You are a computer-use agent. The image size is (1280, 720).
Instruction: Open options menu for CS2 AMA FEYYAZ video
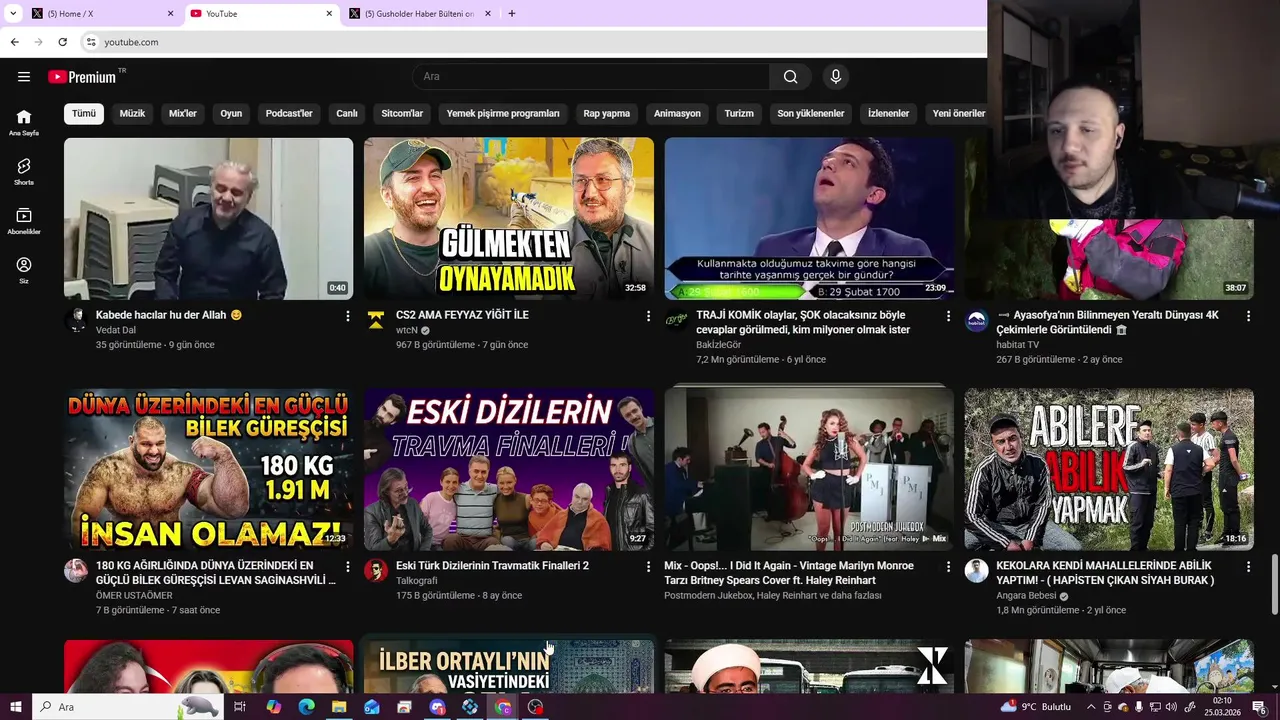[x=648, y=316]
